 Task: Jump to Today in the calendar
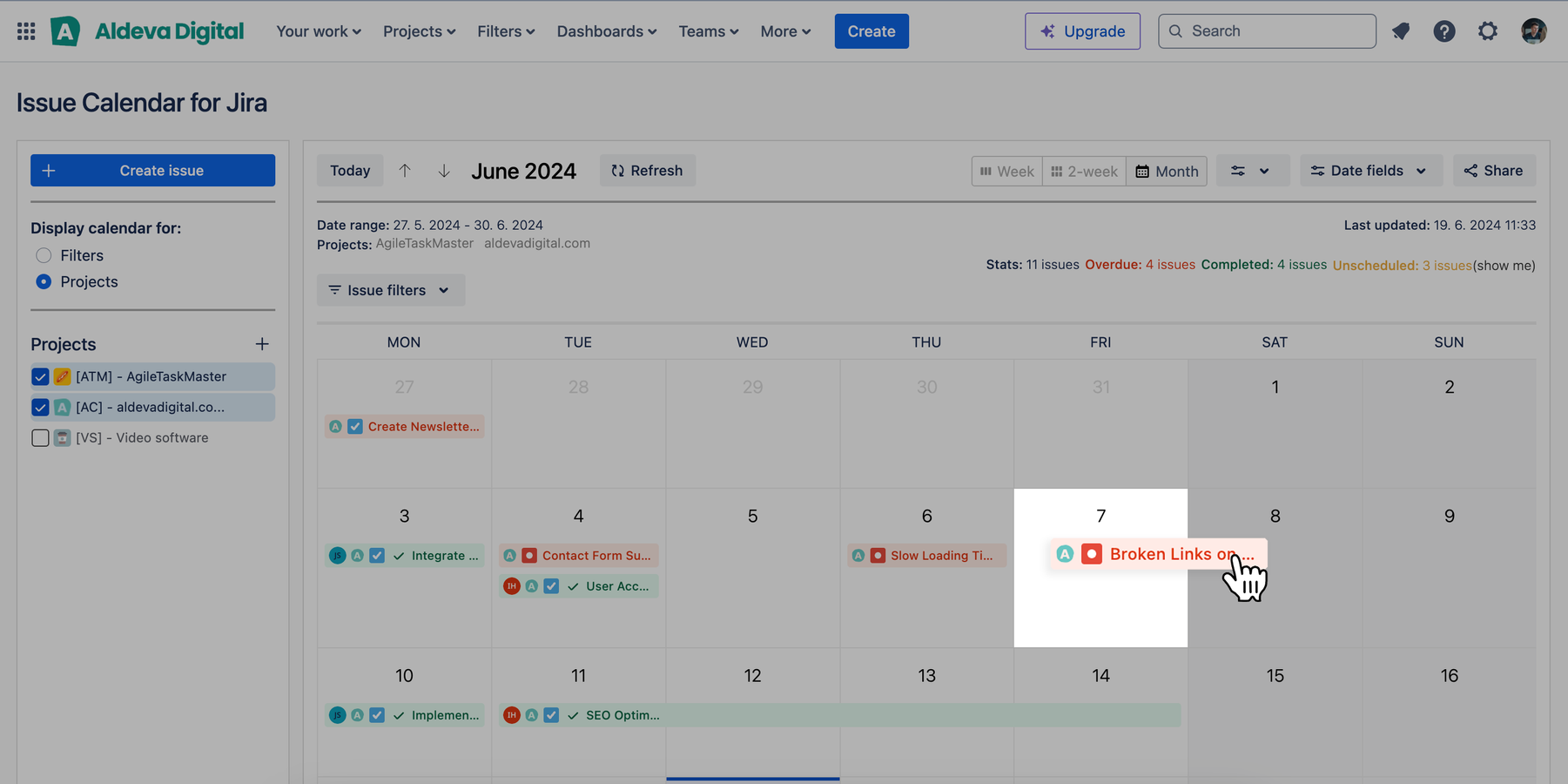tap(350, 171)
